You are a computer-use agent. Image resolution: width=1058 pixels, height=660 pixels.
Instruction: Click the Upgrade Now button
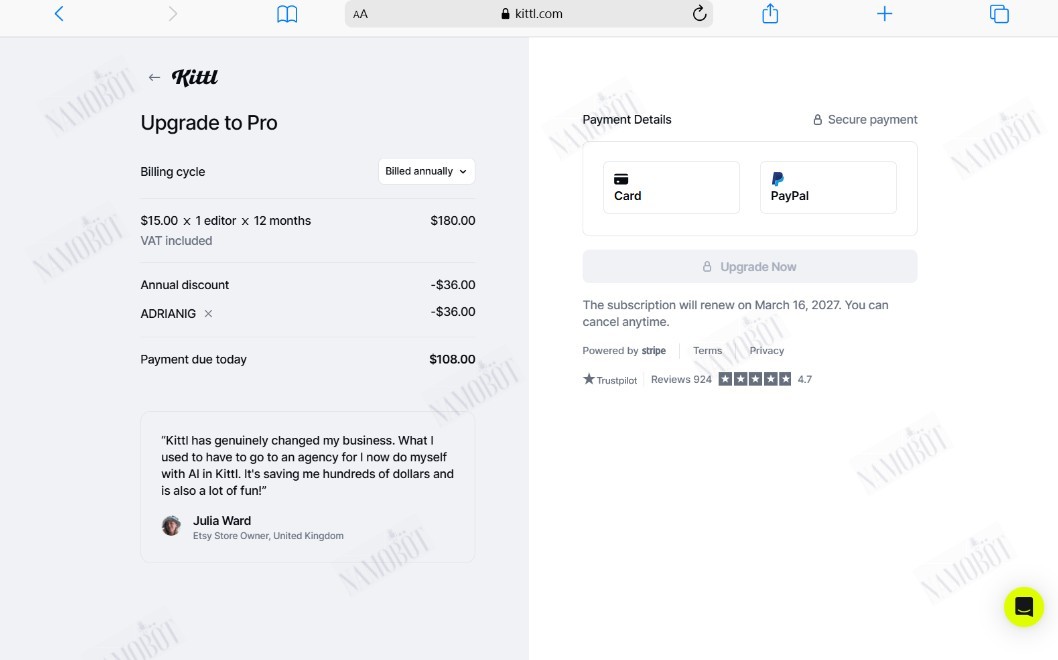click(750, 267)
